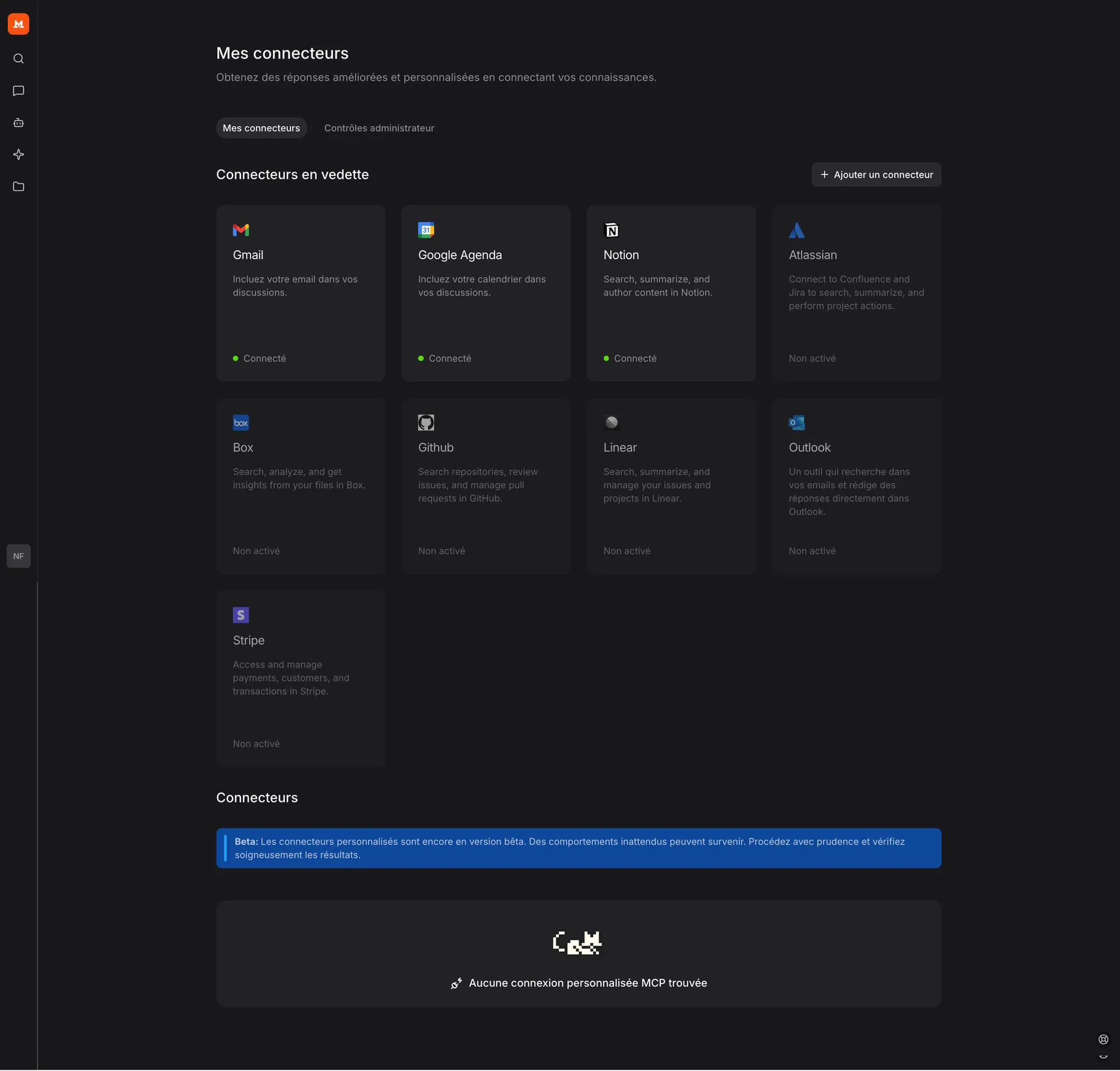Click the Mistral logo in sidebar

[x=18, y=24]
